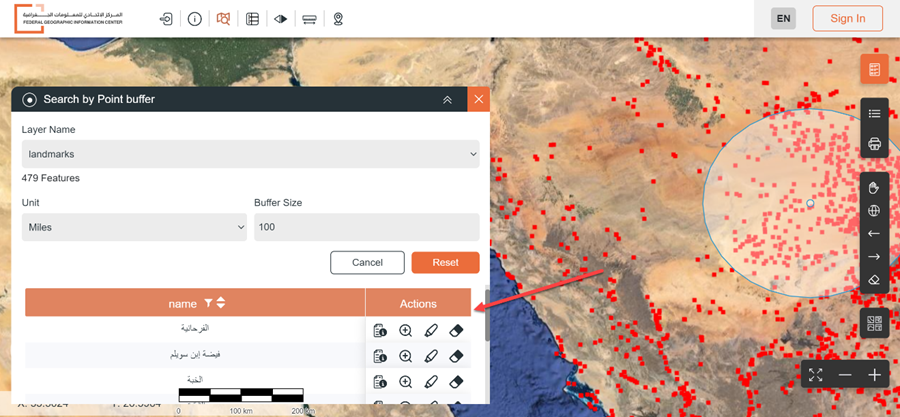Open the Layer Name dropdown showing landmarks
This screenshot has height=417, width=900.
[250, 154]
